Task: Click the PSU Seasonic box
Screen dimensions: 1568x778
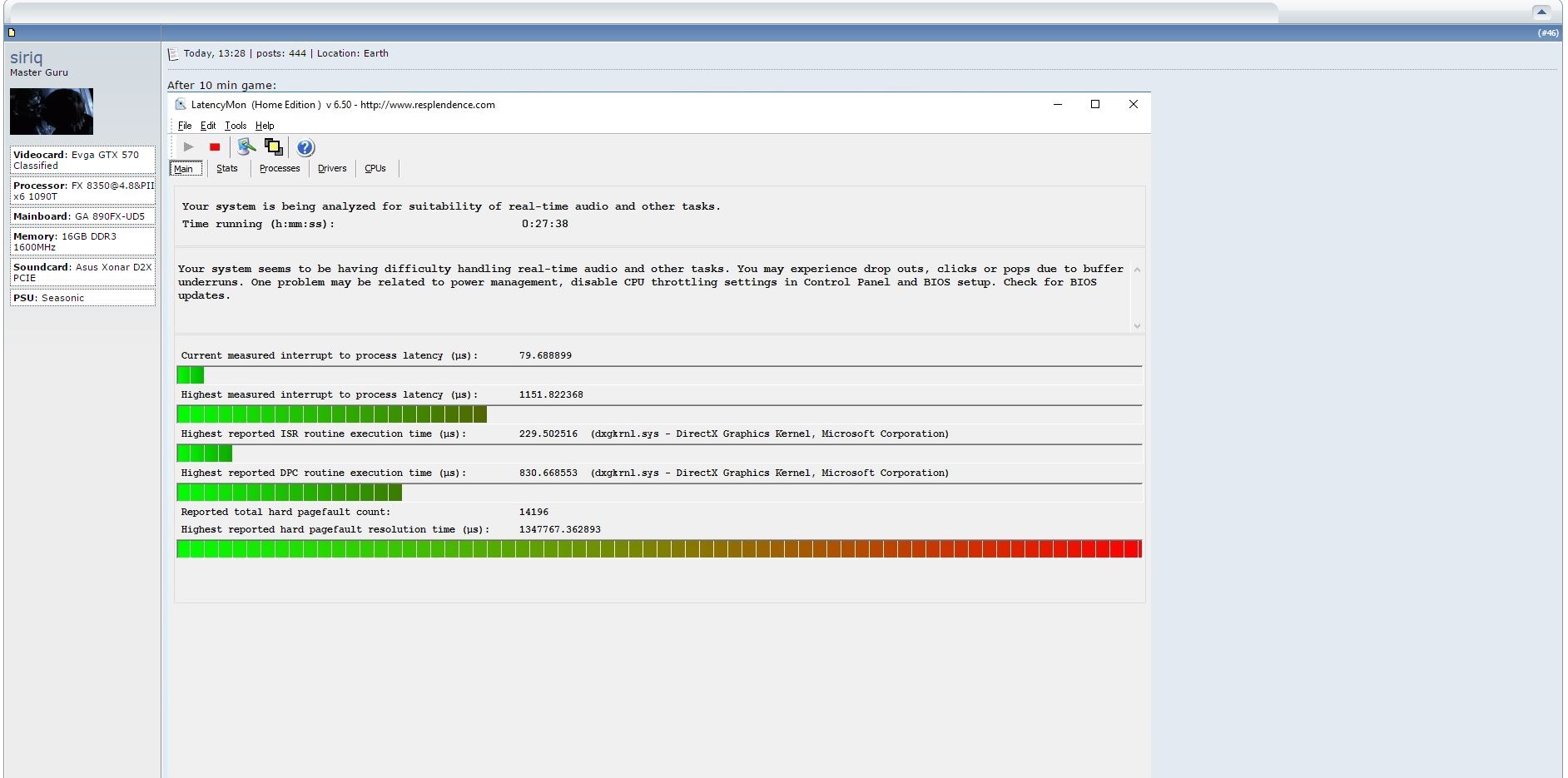Action: [82, 298]
